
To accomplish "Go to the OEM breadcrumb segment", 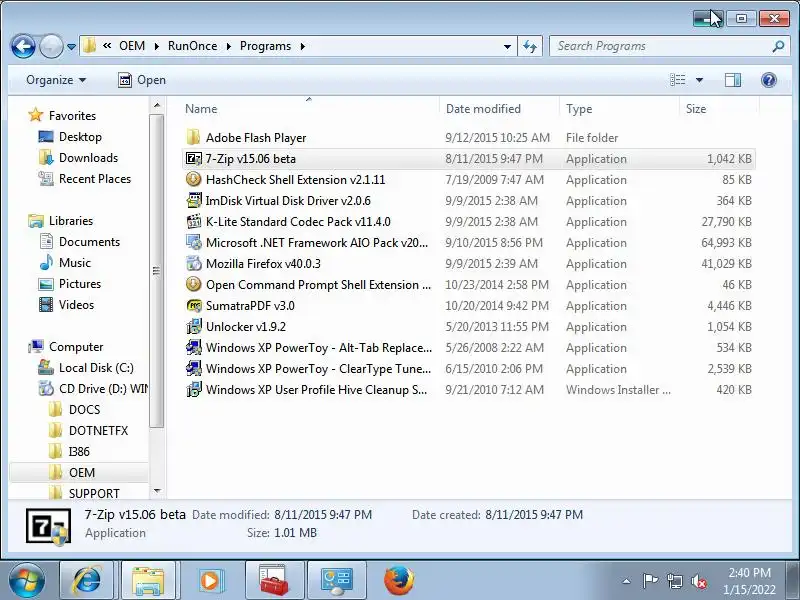I will tap(132, 46).
